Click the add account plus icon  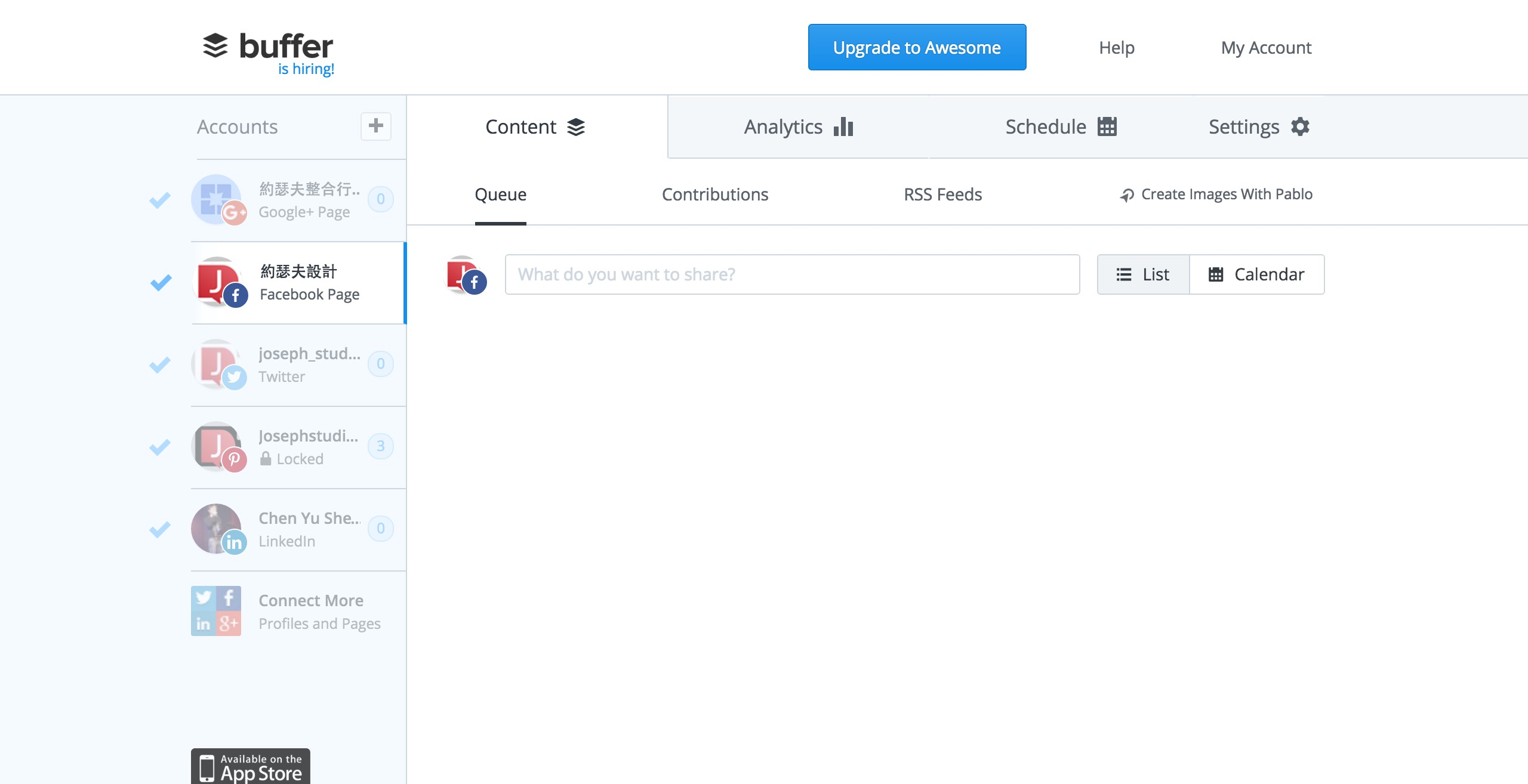coord(375,126)
